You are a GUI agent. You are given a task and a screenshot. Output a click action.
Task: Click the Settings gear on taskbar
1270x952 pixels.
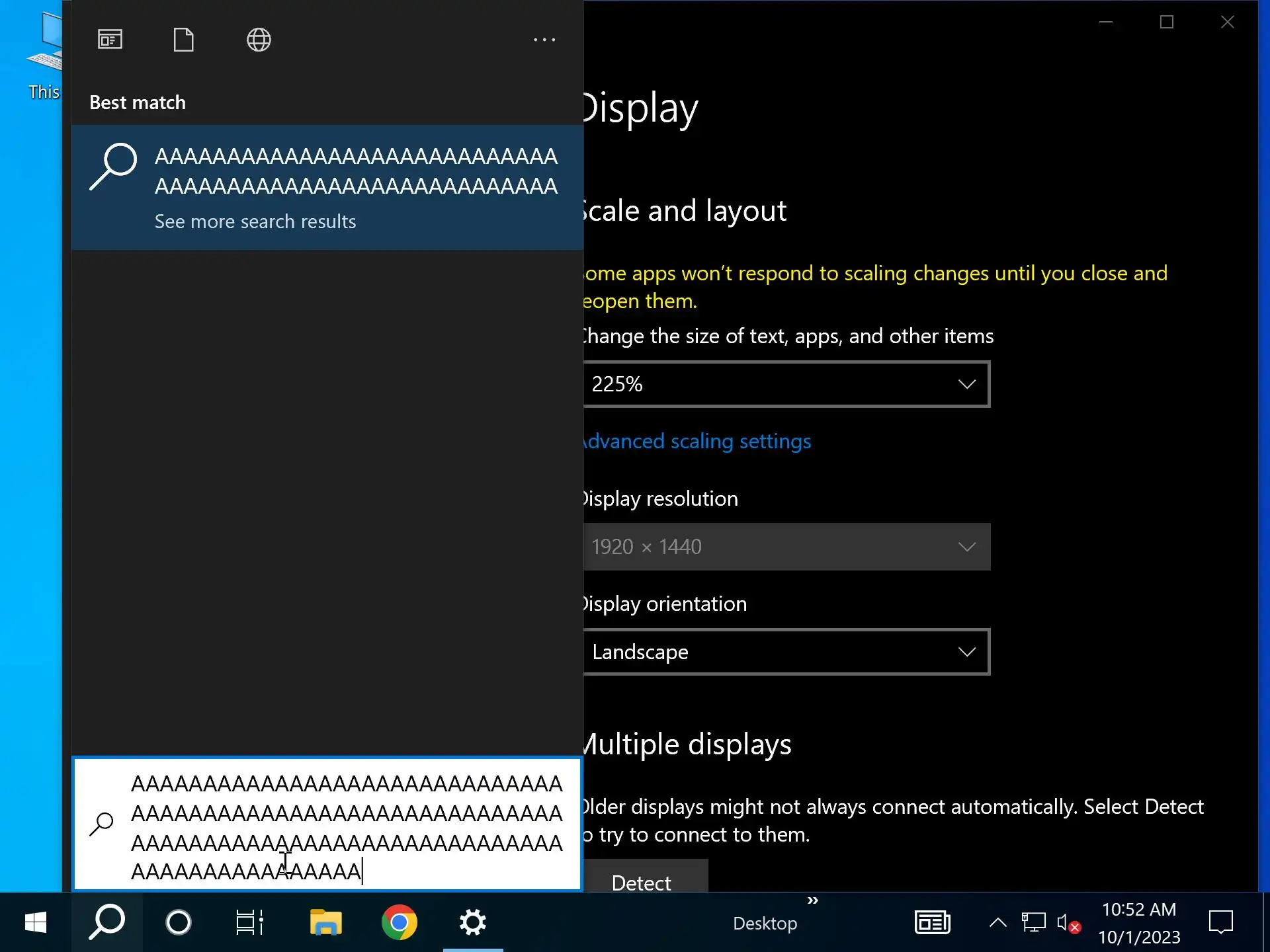tap(473, 922)
